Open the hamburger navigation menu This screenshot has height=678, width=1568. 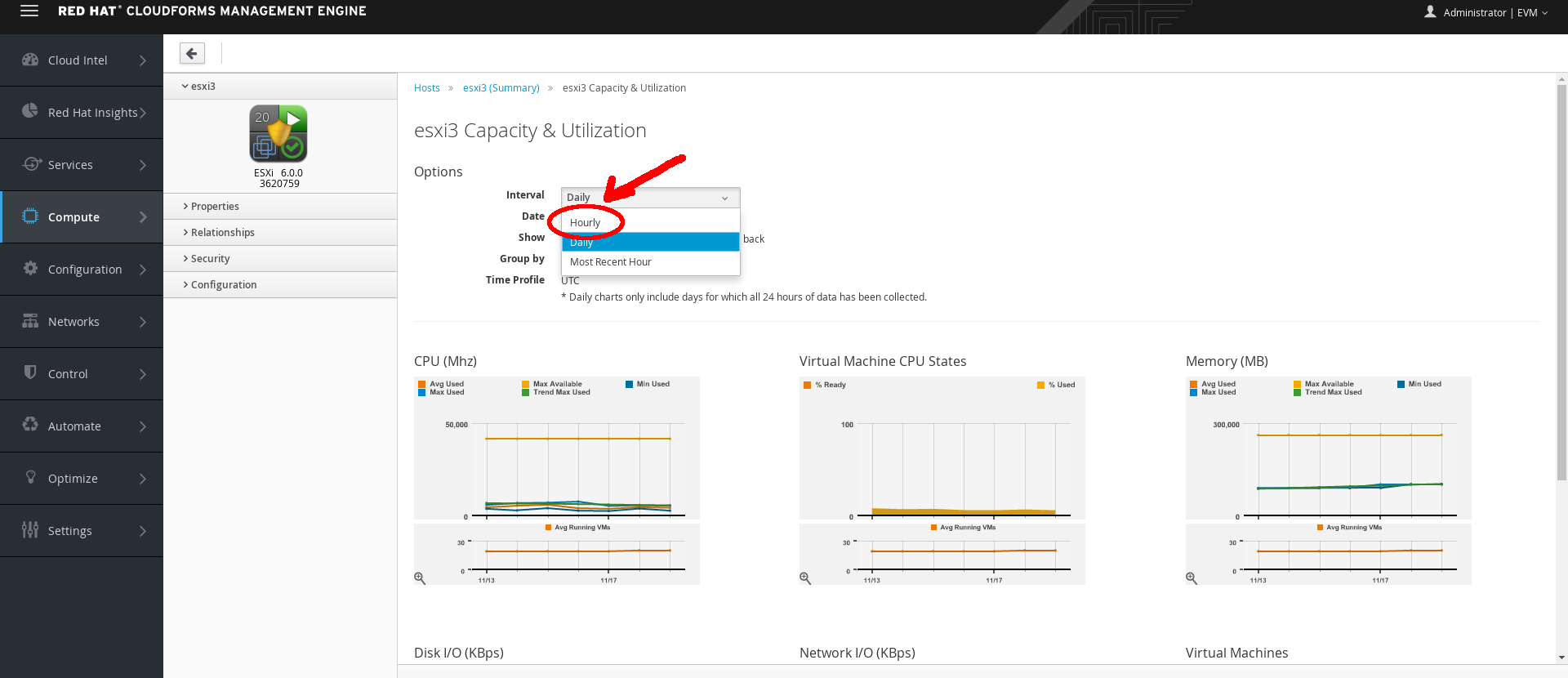(x=29, y=11)
